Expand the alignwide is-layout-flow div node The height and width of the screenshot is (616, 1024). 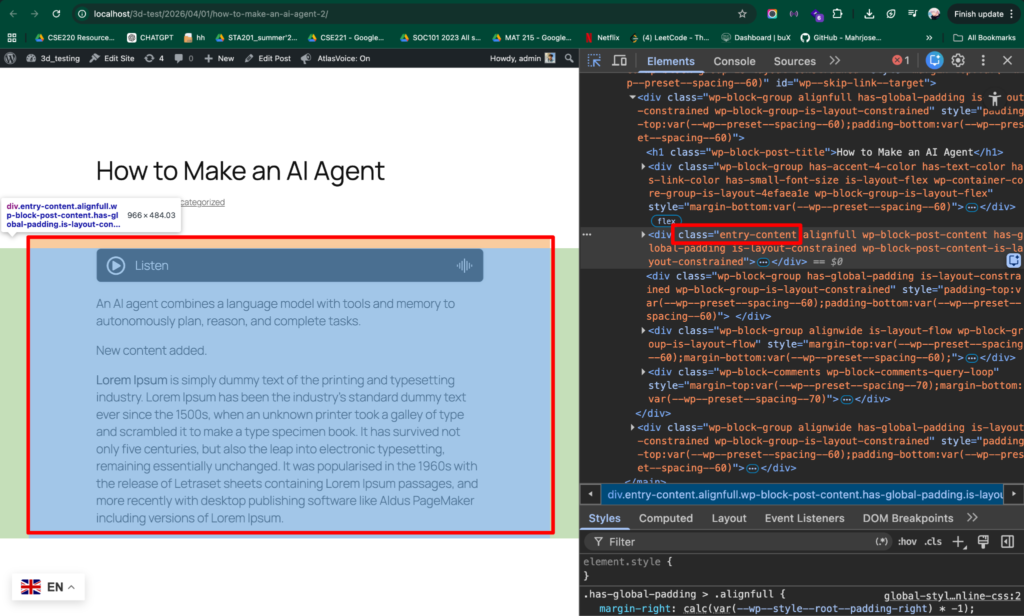point(643,331)
